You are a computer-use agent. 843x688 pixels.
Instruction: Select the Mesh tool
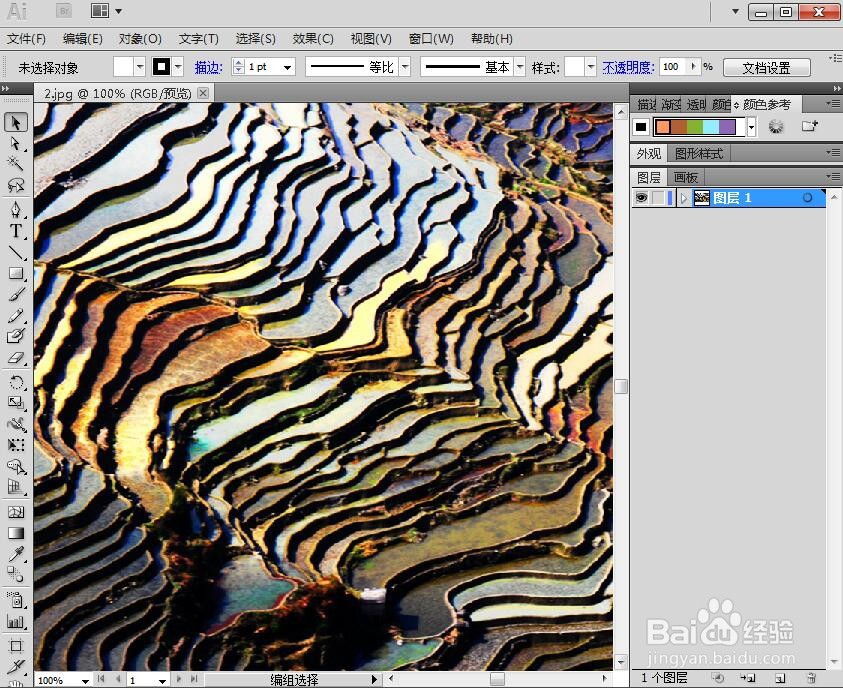(x=16, y=512)
